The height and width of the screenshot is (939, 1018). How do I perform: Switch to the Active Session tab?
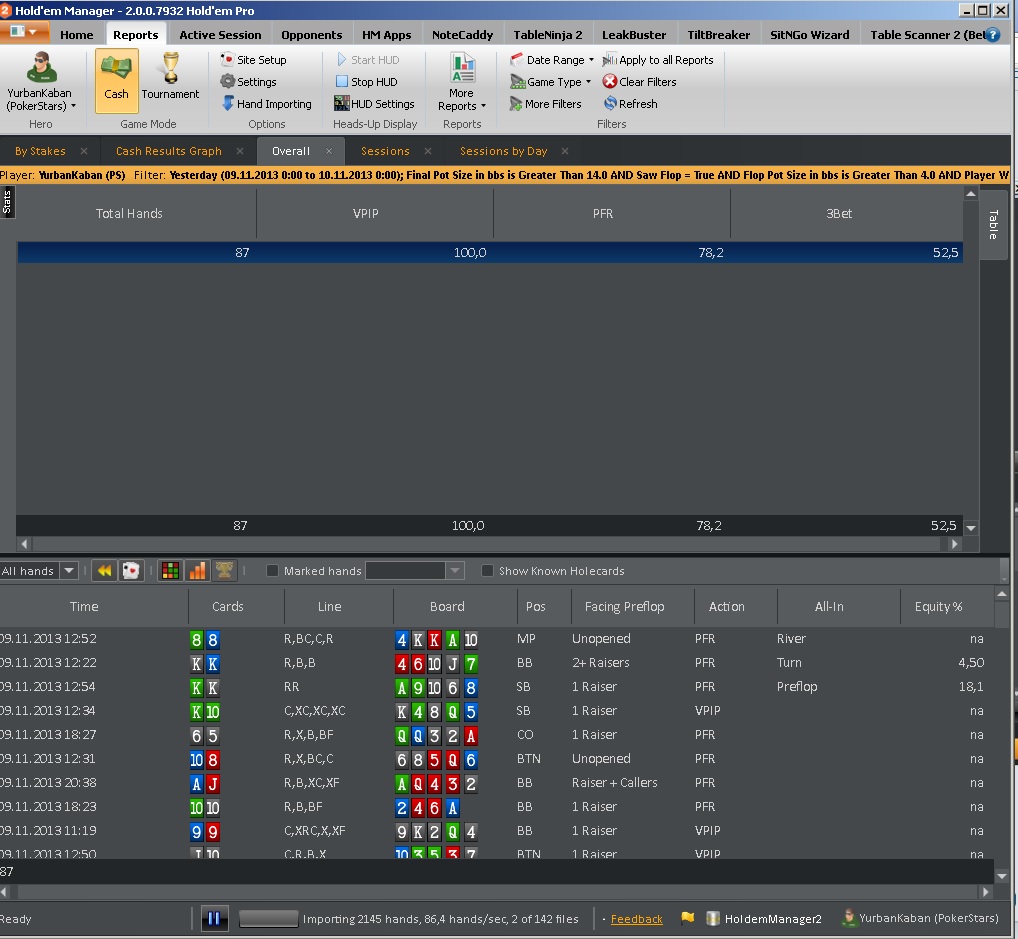[x=220, y=35]
